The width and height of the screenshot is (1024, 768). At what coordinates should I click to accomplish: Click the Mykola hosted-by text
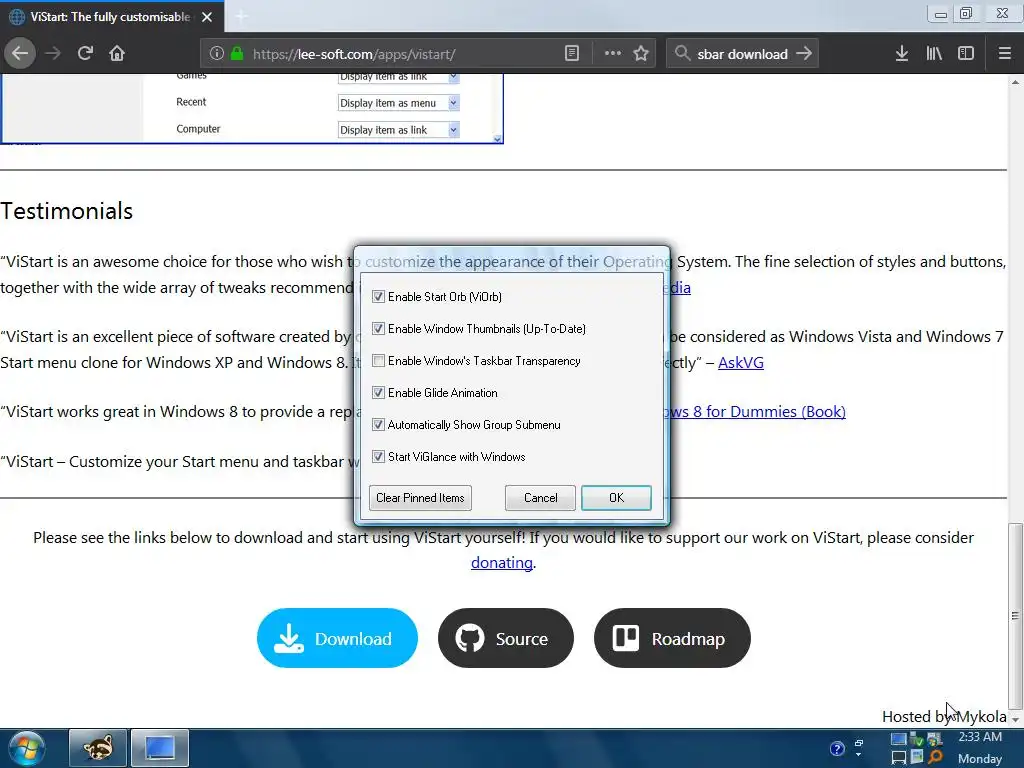click(980, 716)
